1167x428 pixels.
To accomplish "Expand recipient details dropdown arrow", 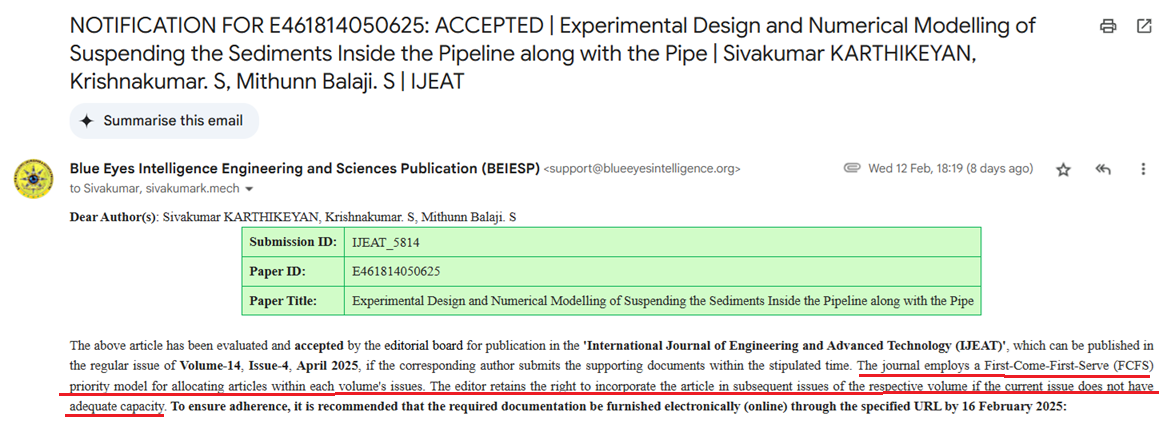I will 249,189.
